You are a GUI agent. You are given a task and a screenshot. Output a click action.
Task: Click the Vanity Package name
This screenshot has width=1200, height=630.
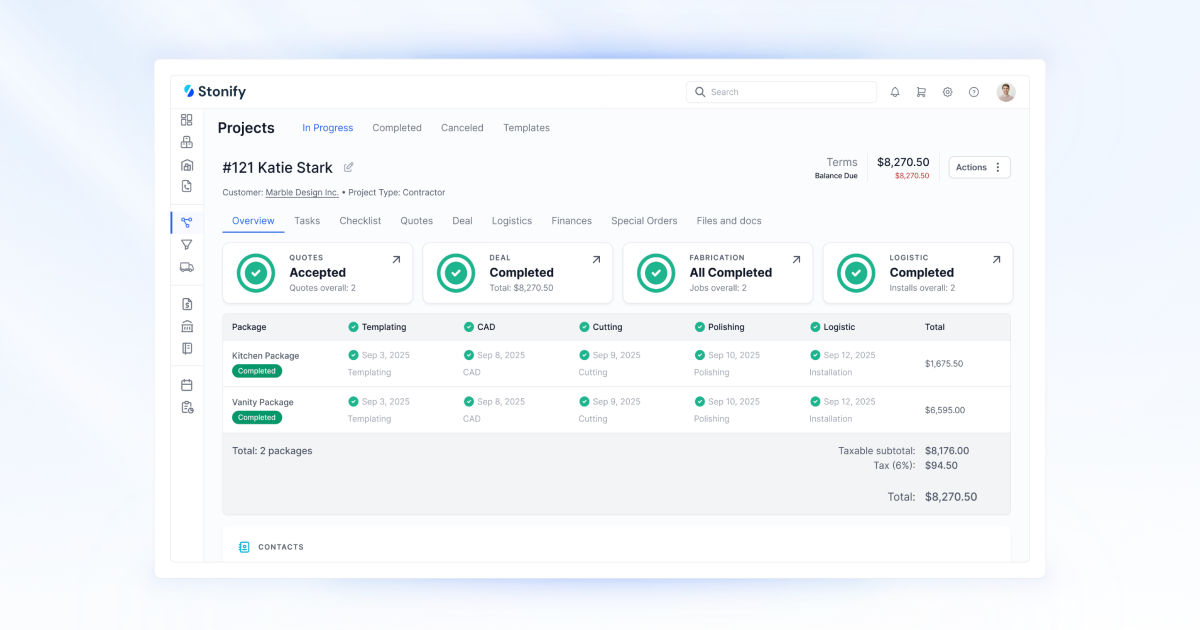tap(263, 402)
